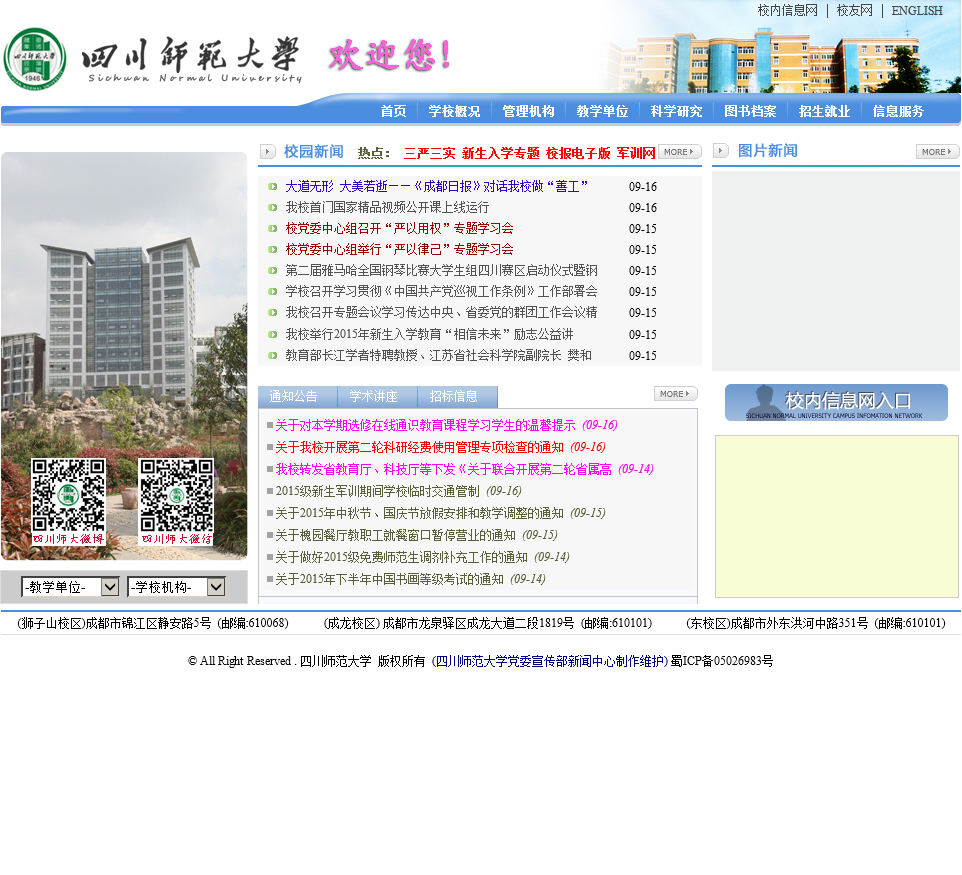Open 校内信息网 top link
Viewport: 962px width, 875px height.
pyautogui.click(x=787, y=10)
